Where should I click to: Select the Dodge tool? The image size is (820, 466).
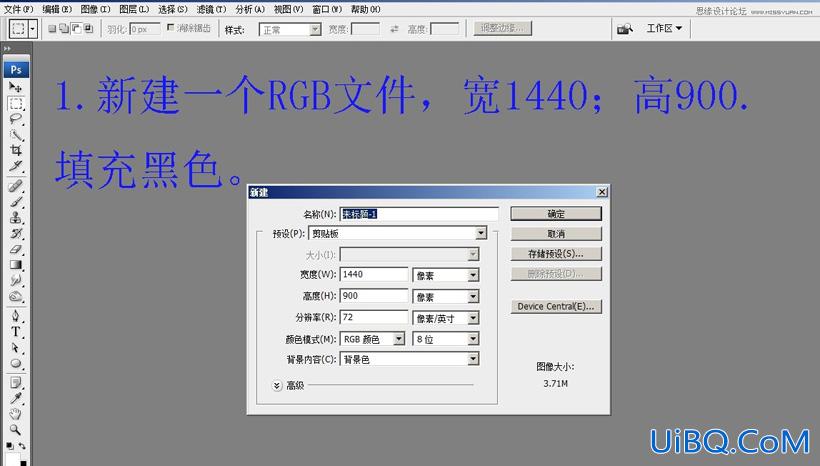click(16, 297)
